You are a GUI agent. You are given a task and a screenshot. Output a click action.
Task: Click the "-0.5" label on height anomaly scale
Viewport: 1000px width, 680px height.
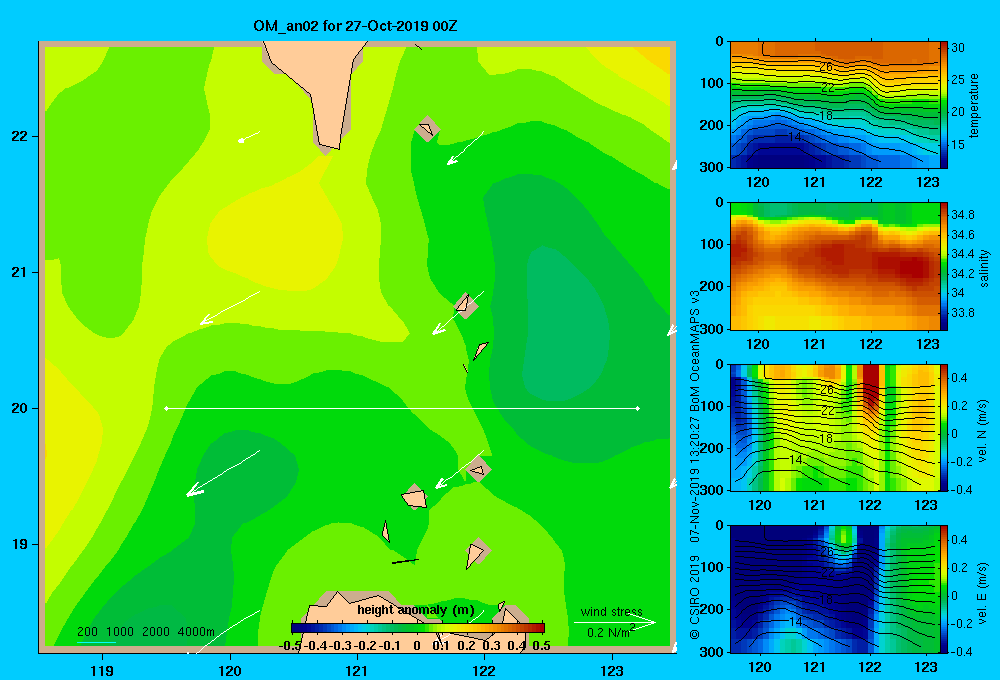(291, 646)
